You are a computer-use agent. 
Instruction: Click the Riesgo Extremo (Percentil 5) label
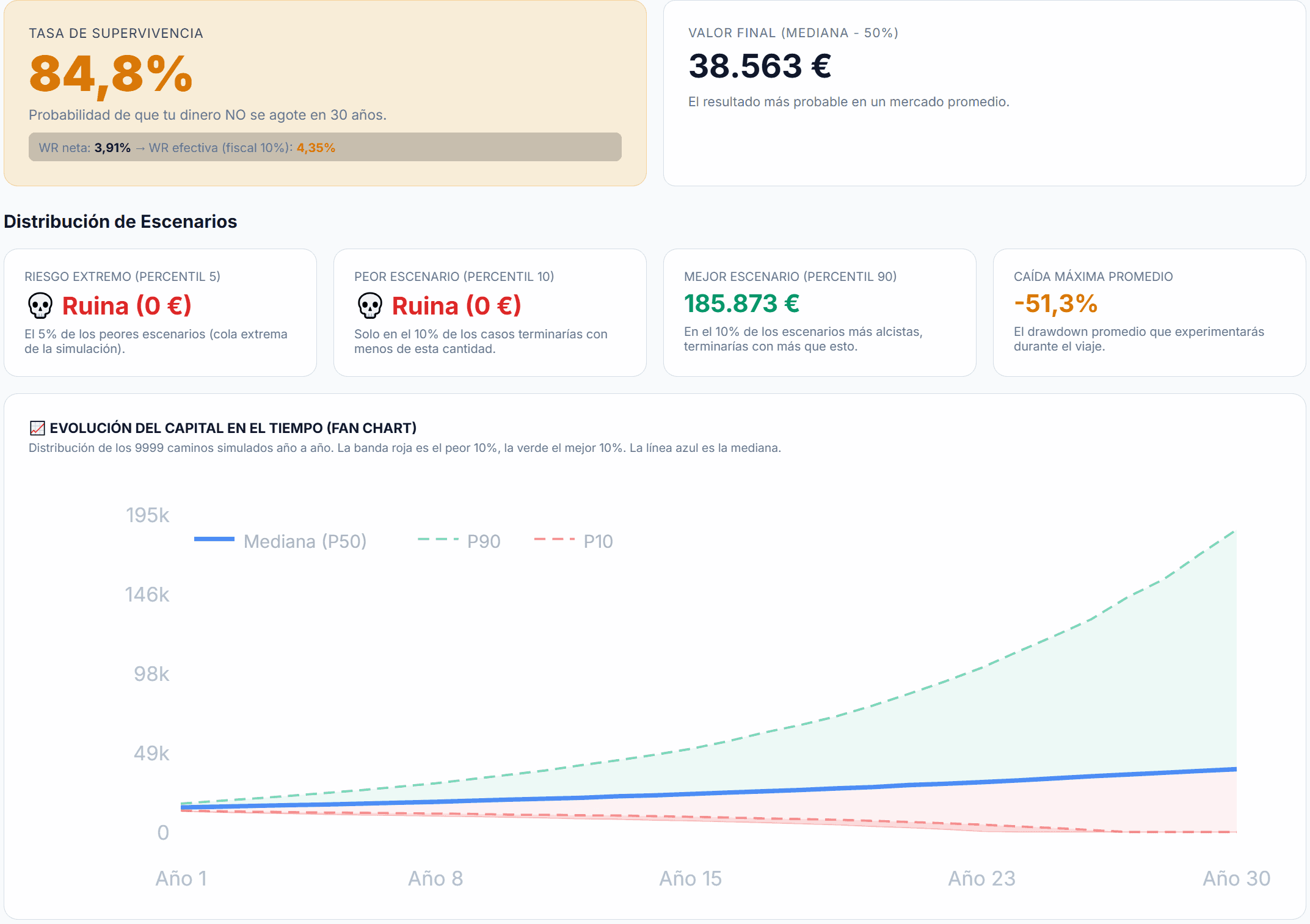tap(122, 277)
